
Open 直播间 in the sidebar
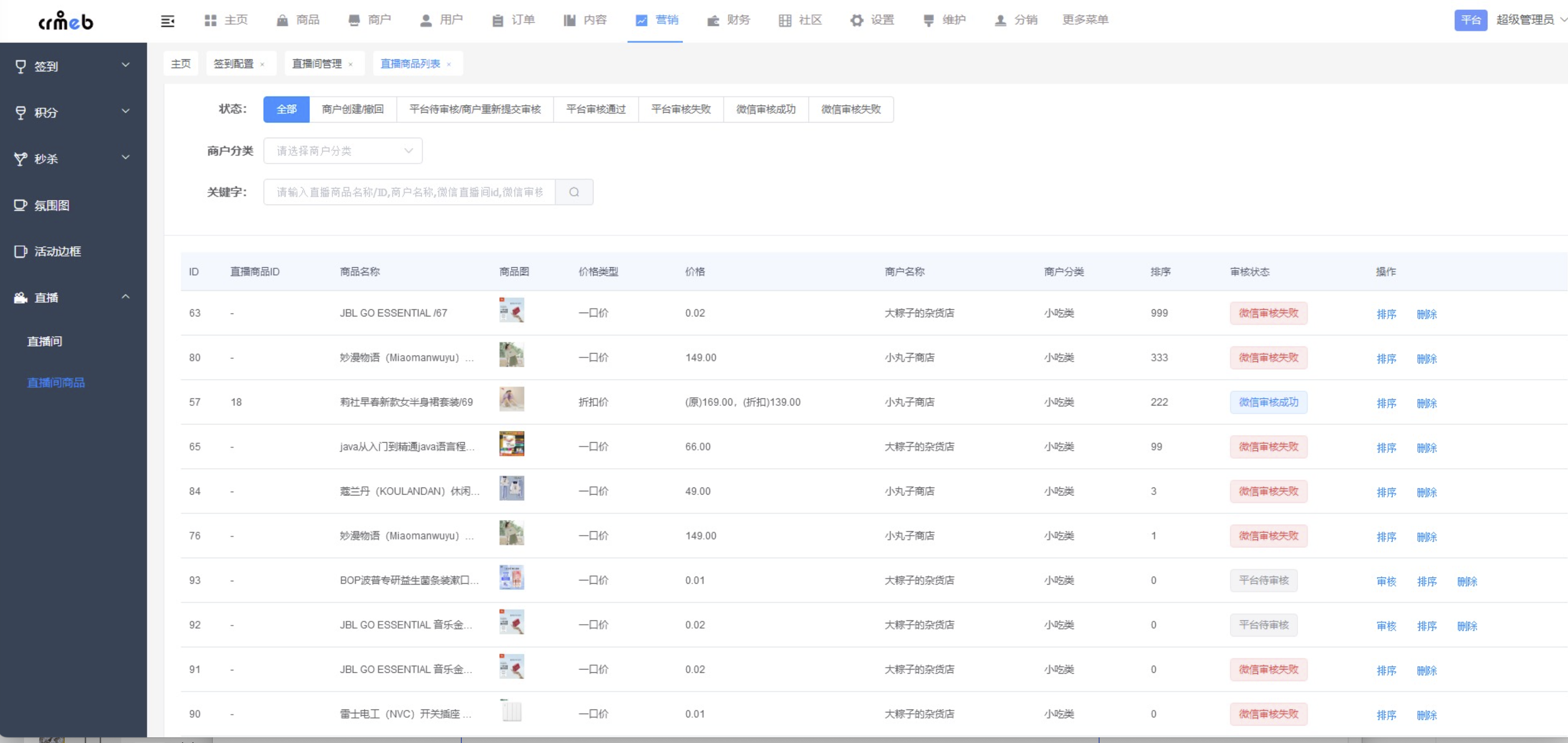(x=44, y=341)
